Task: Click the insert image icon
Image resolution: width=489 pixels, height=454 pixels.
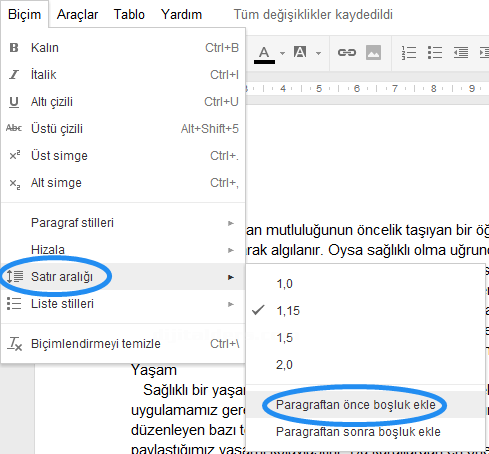Action: click(373, 52)
